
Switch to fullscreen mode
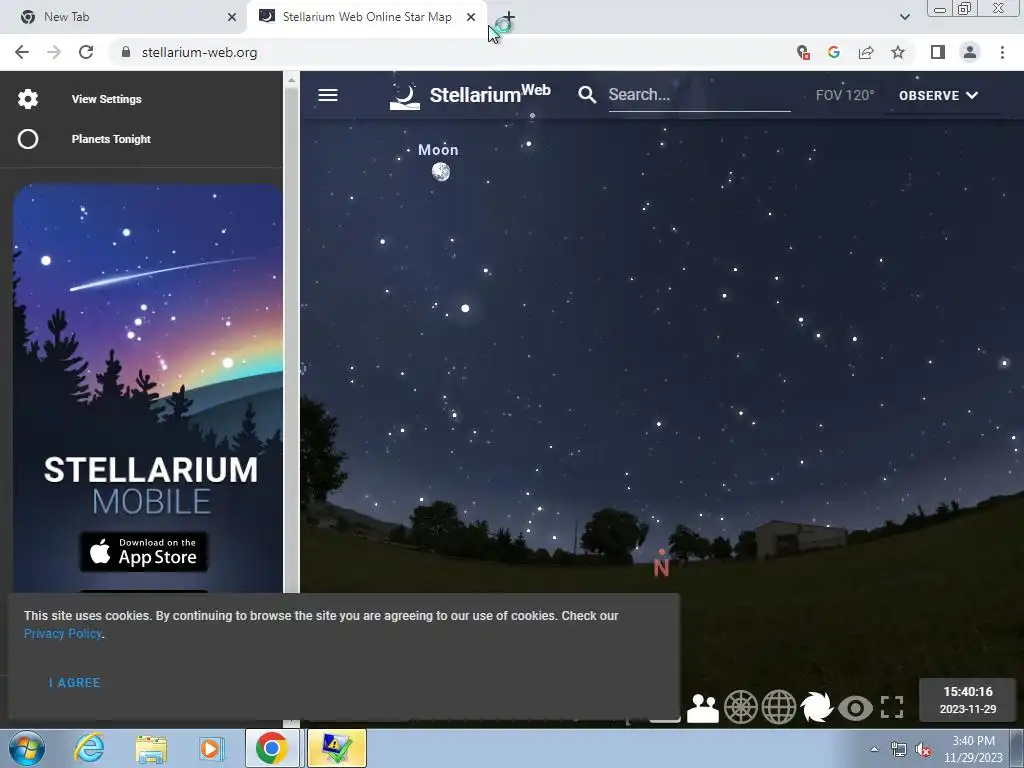tap(892, 707)
